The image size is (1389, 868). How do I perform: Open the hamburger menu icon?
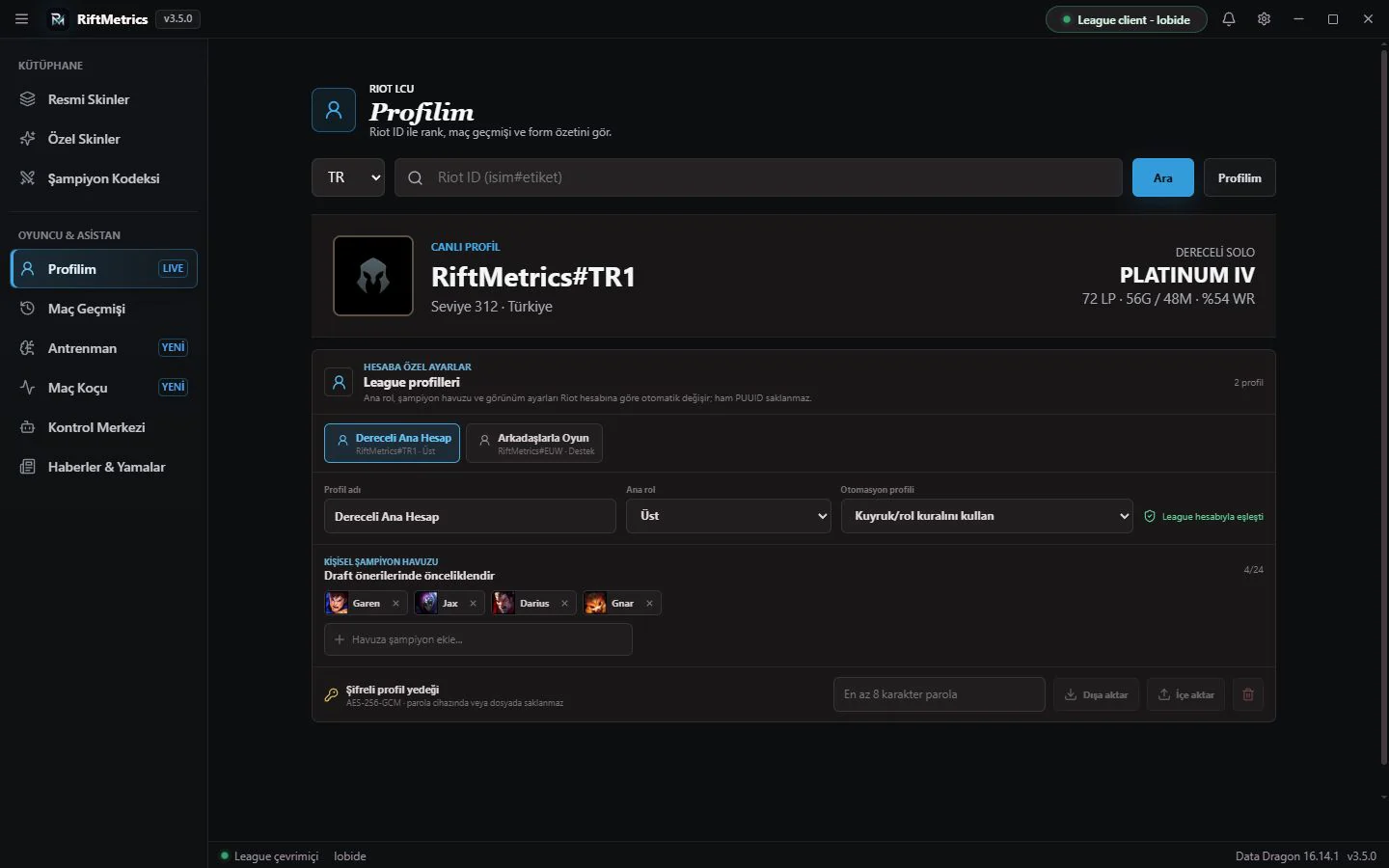pyautogui.click(x=21, y=19)
